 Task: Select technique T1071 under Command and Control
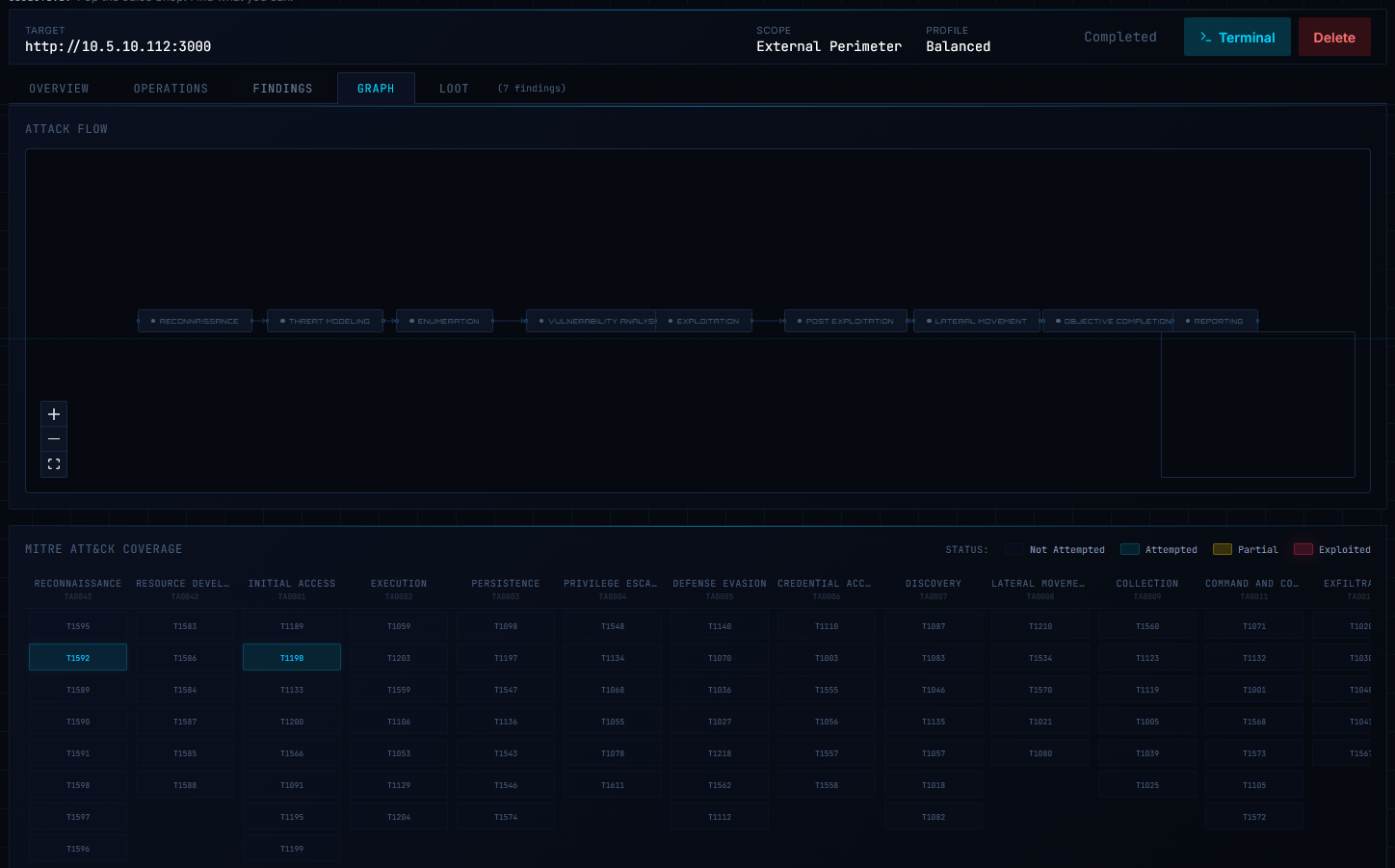tap(1254, 625)
